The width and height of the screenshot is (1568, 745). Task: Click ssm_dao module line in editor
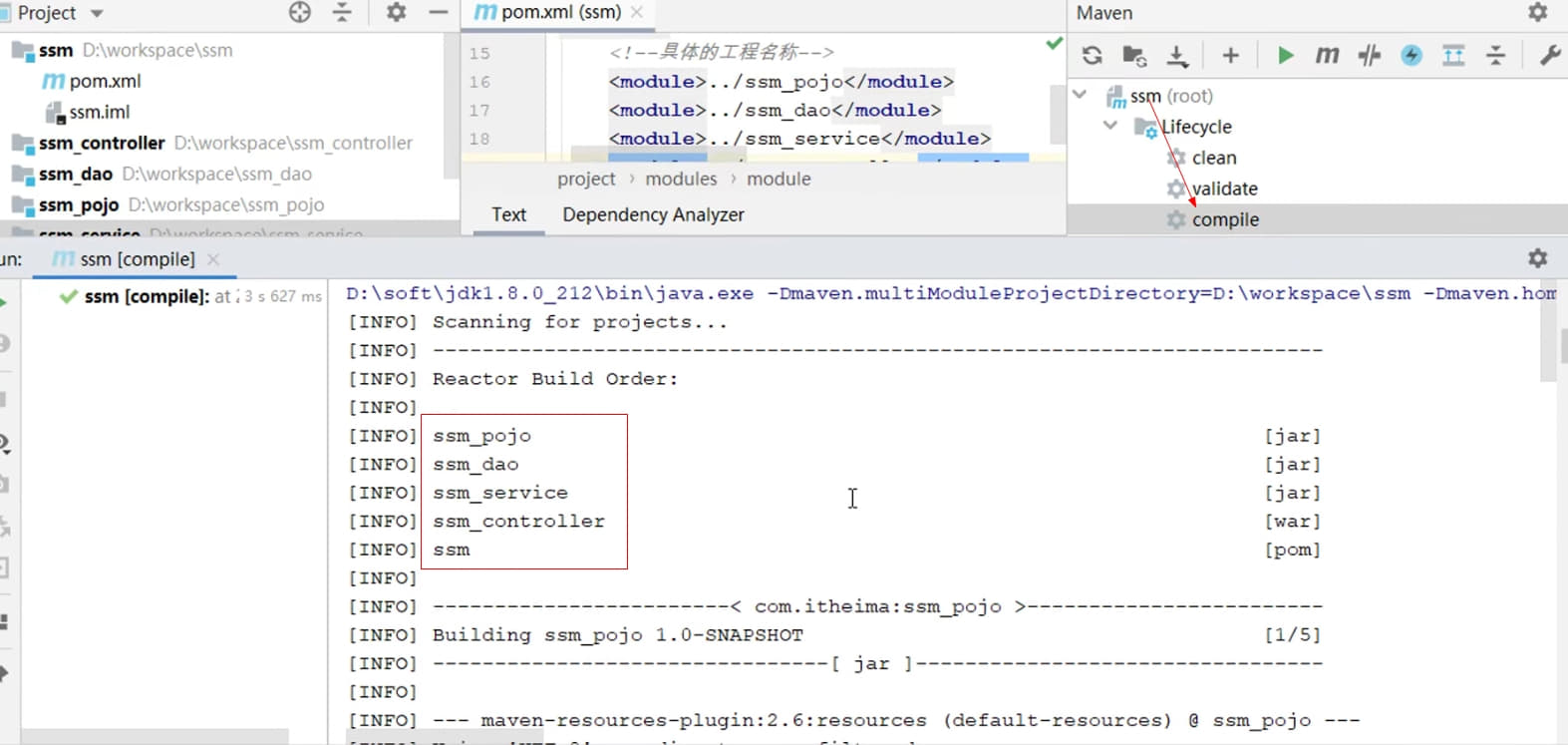[775, 110]
